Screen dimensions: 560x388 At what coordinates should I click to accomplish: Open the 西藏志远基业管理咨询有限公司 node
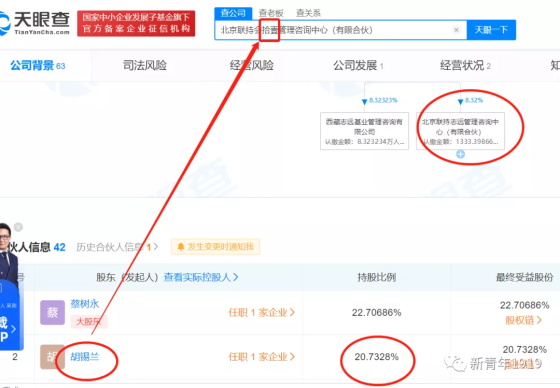364,131
